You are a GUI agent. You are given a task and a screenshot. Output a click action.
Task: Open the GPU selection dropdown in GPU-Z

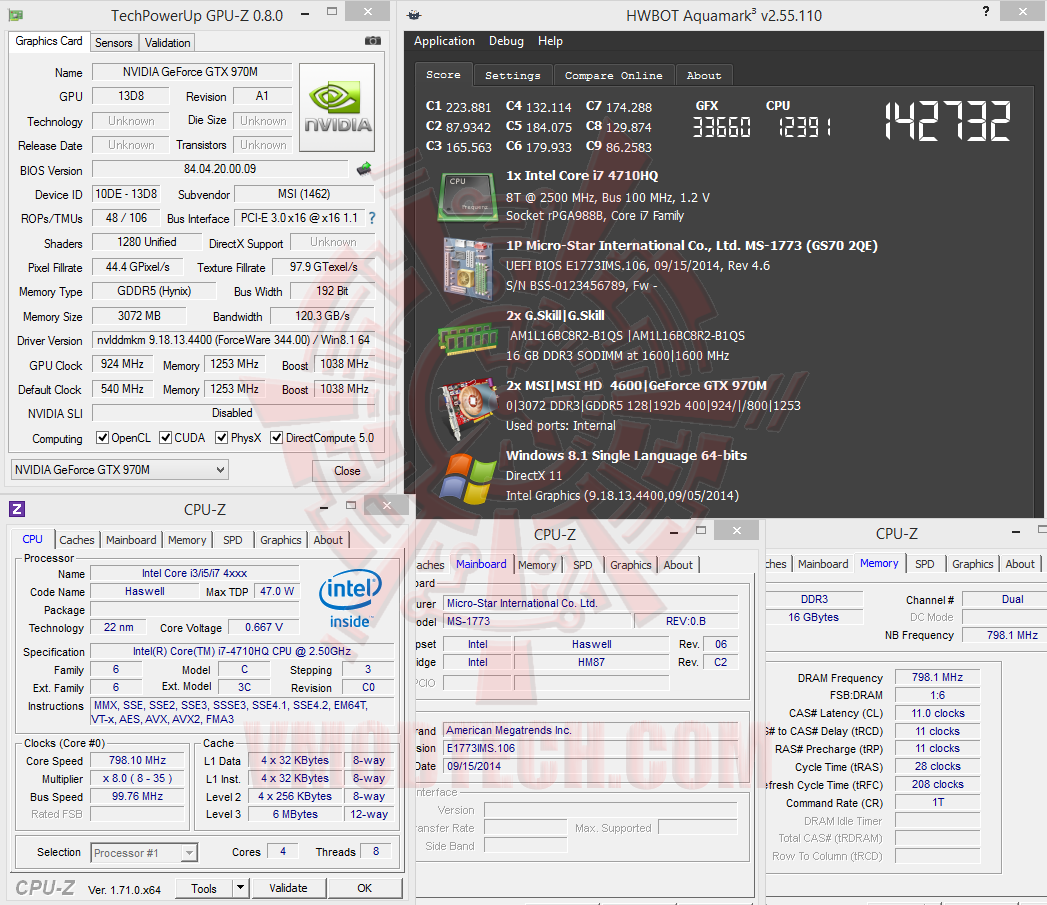coord(120,470)
